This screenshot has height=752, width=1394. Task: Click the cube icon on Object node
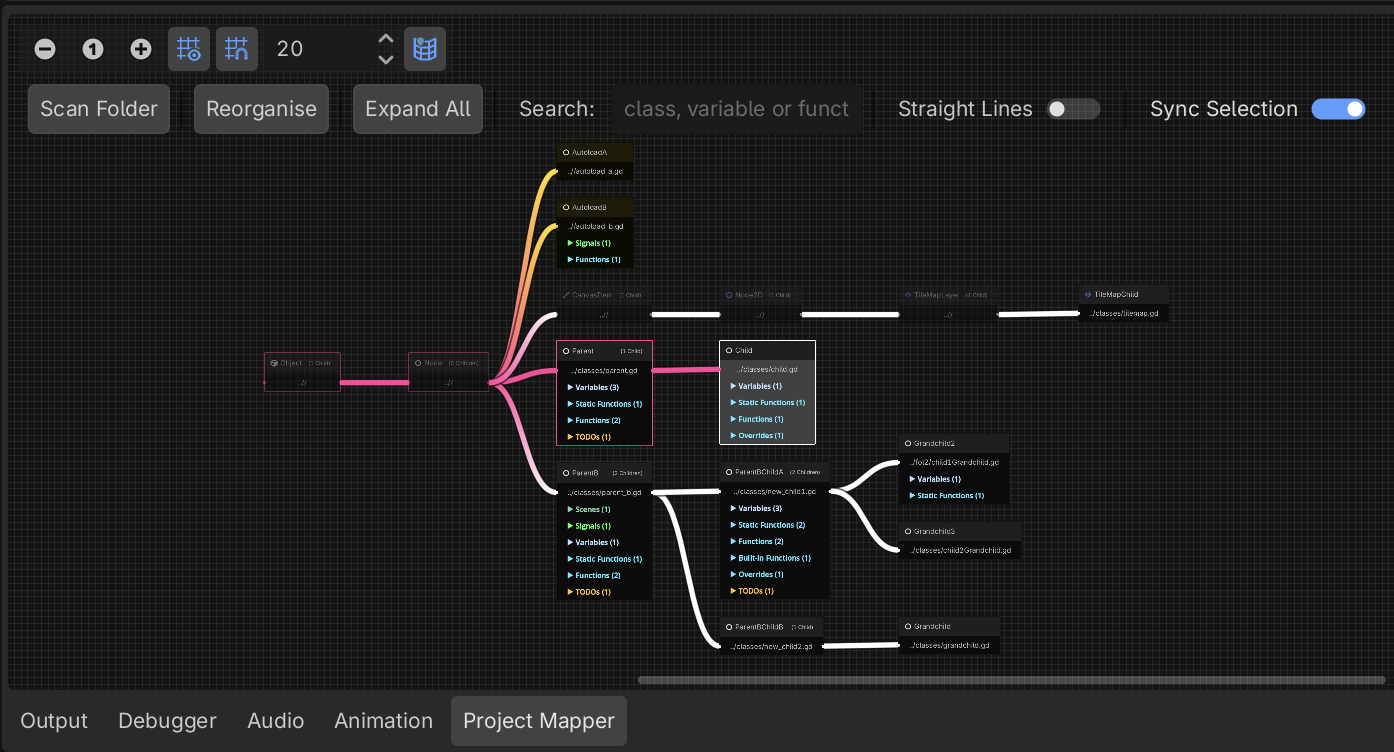coord(274,363)
